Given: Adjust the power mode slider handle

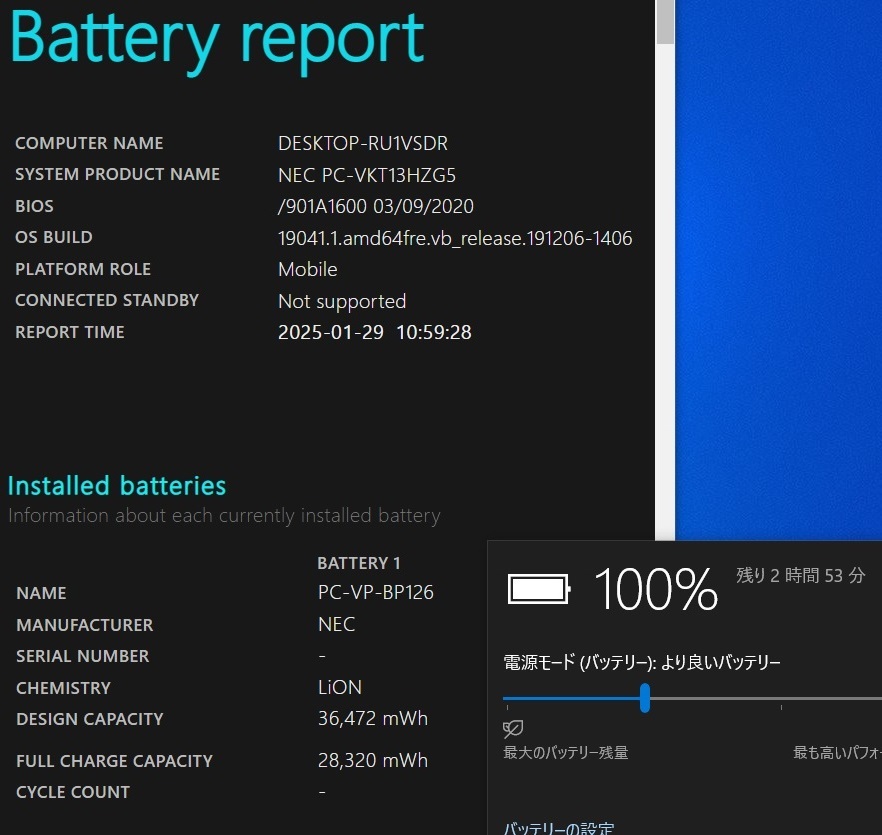Looking at the screenshot, I should (x=645, y=698).
